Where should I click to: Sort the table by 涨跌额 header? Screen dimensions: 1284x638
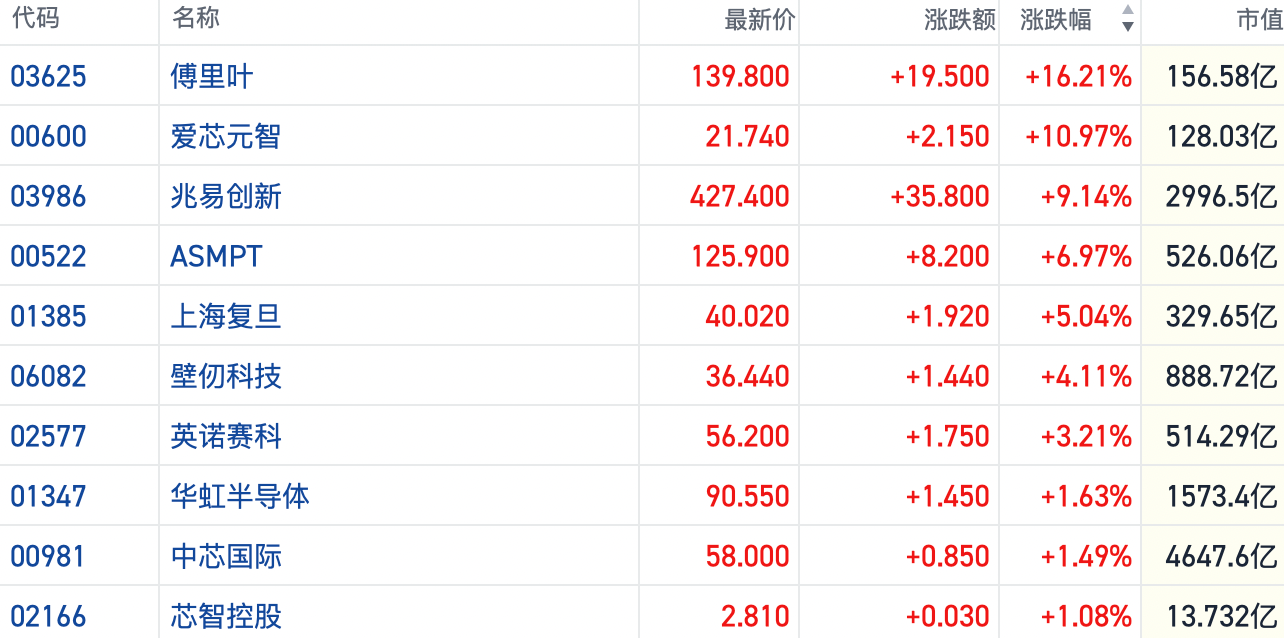point(959,20)
